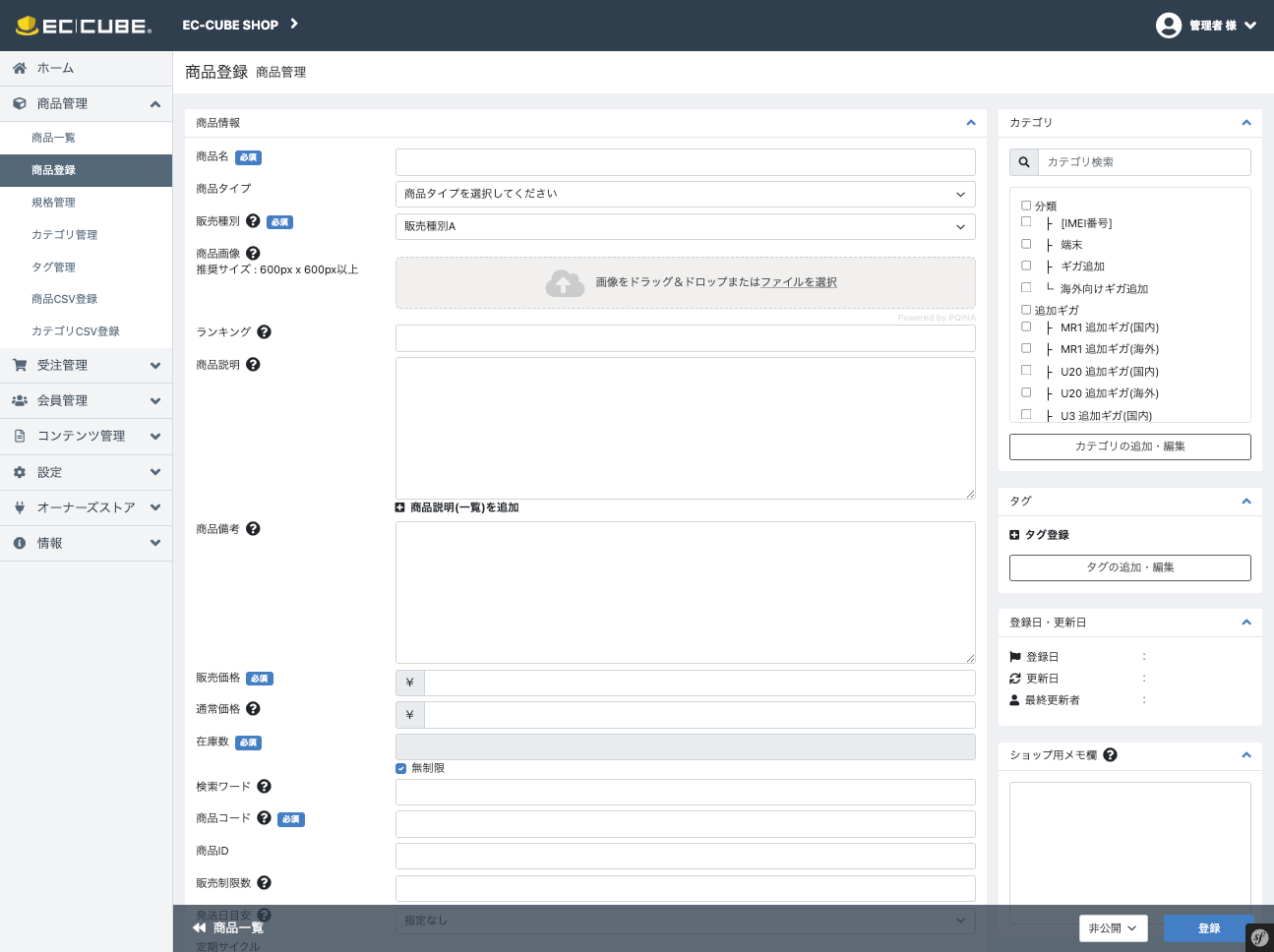1274x952 pixels.
Task: Open the EC-CUBE SHOP storefront link
Action: [x=240, y=25]
